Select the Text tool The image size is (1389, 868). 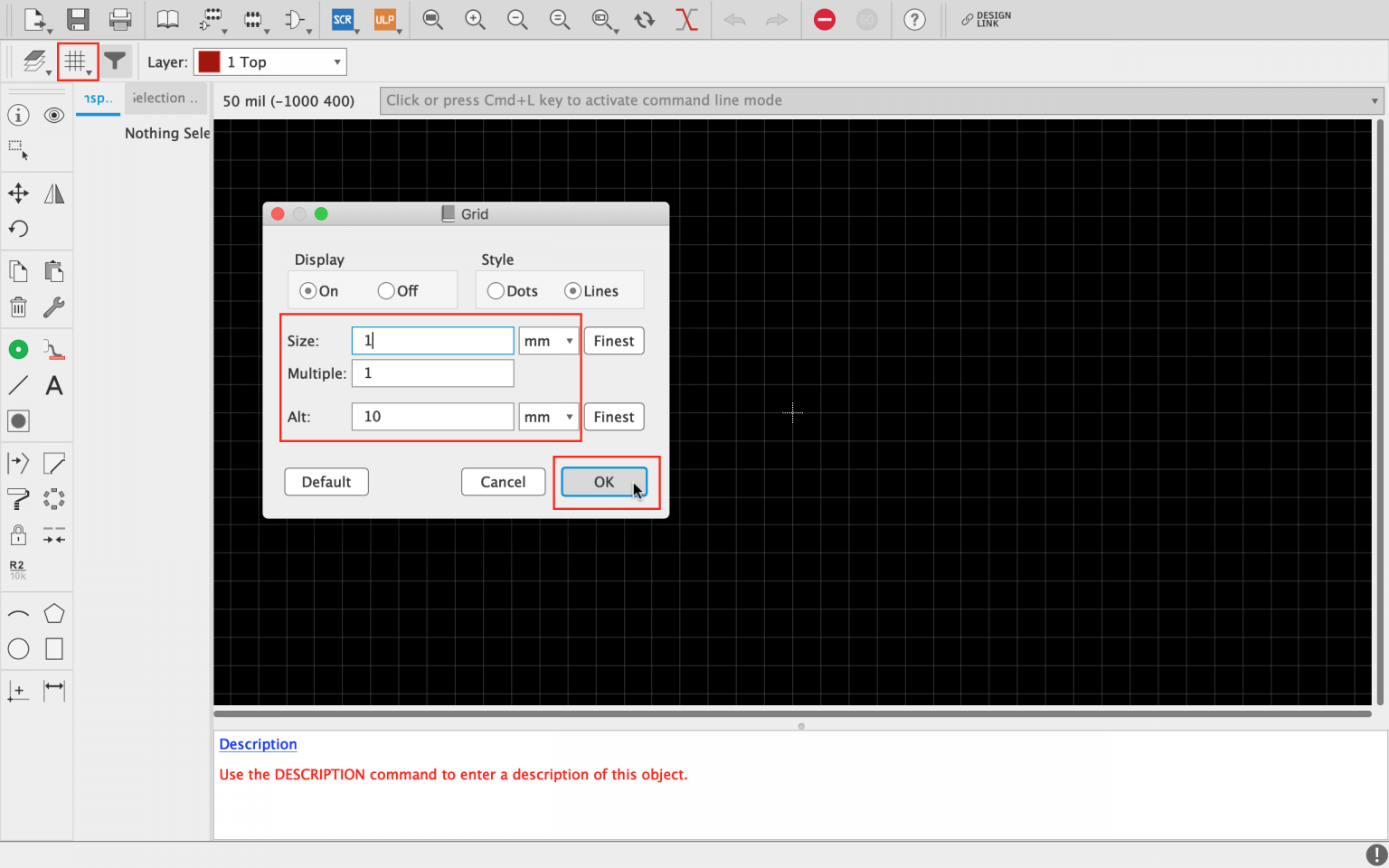point(53,385)
